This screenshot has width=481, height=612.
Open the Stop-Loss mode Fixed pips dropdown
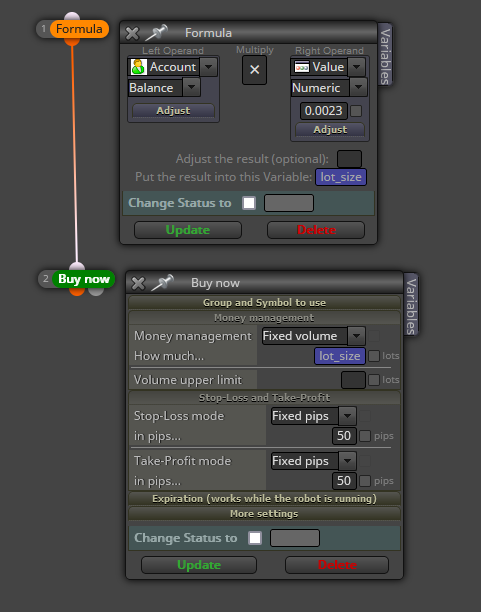(347, 416)
